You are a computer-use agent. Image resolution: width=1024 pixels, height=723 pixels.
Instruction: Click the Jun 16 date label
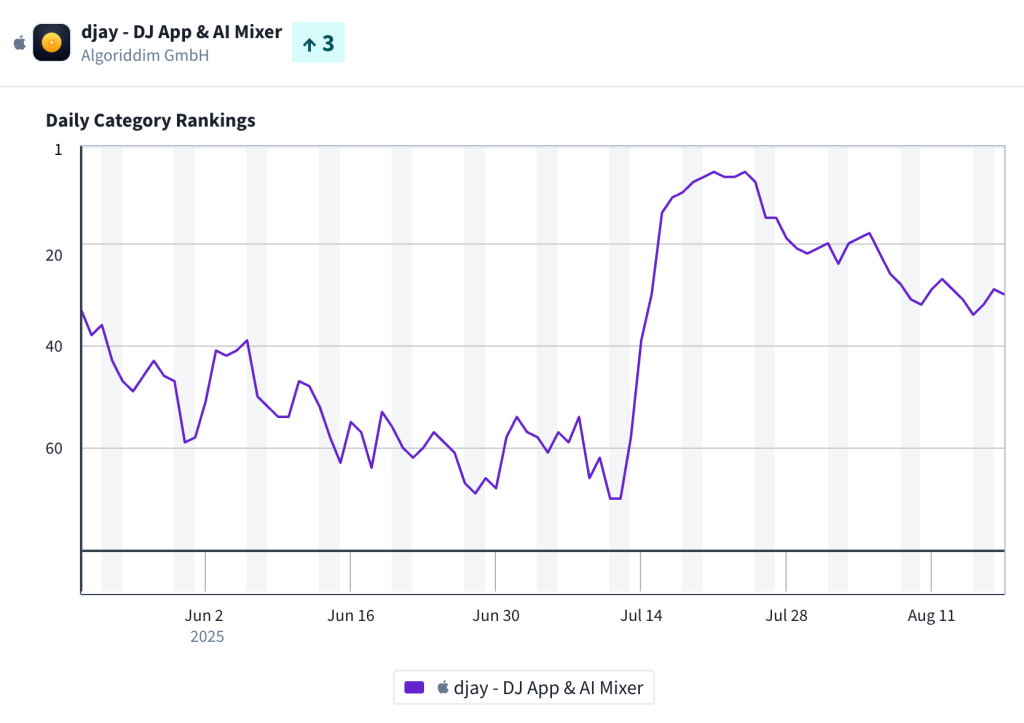tap(350, 615)
